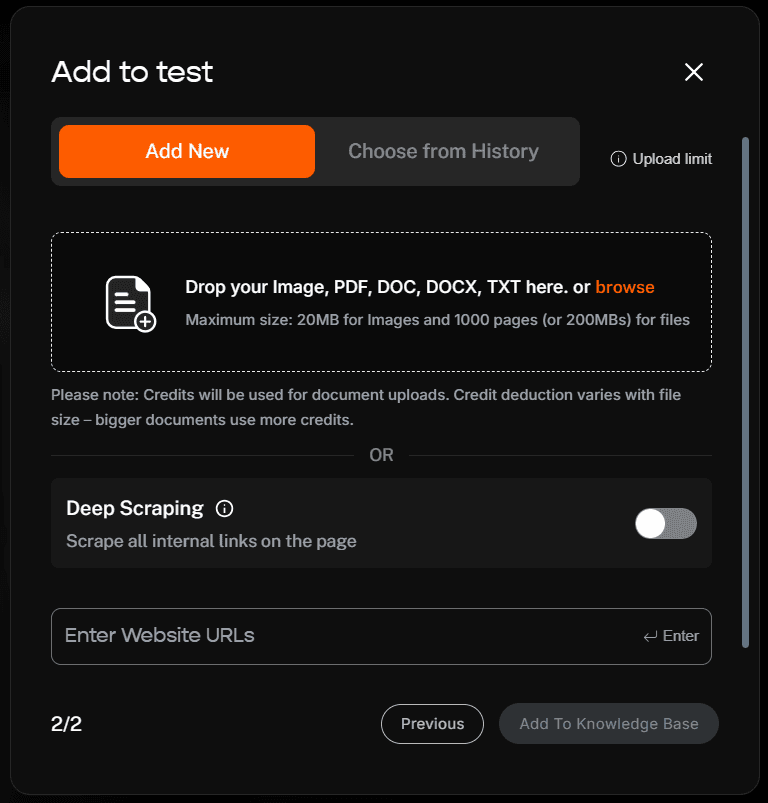Image resolution: width=768 pixels, height=803 pixels.
Task: Open the Choose from History tab
Action: point(443,152)
